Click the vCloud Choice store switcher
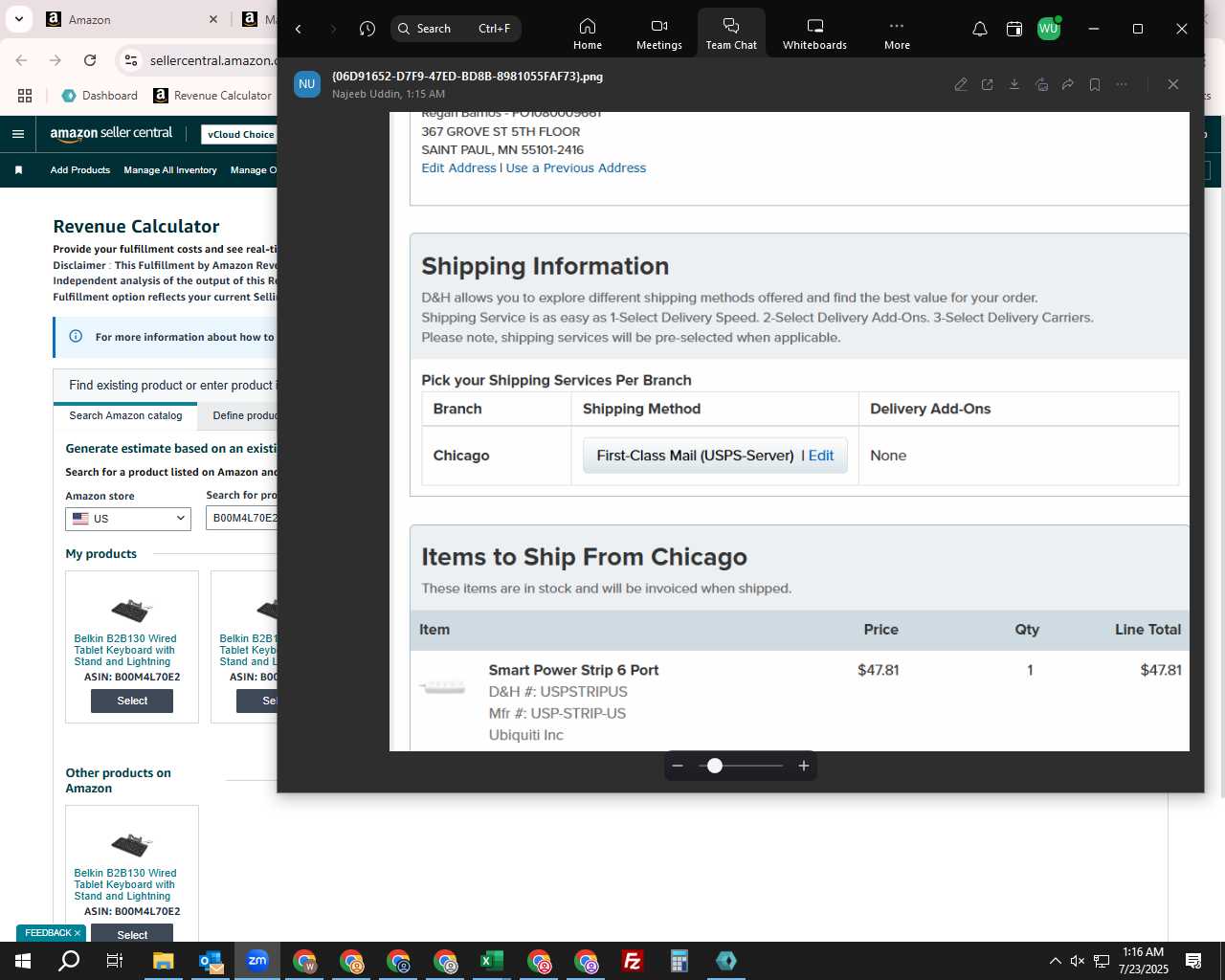The height and width of the screenshot is (980, 1225). coord(240,135)
